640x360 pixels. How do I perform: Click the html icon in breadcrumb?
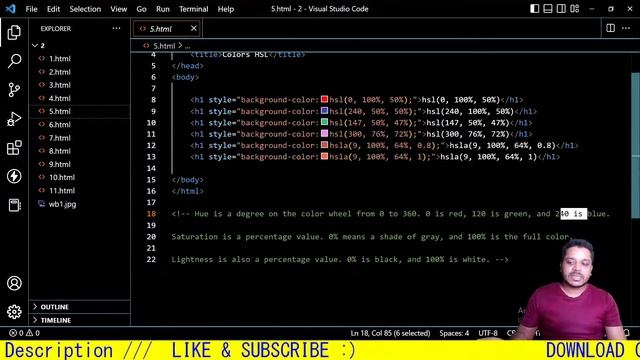click(146, 46)
